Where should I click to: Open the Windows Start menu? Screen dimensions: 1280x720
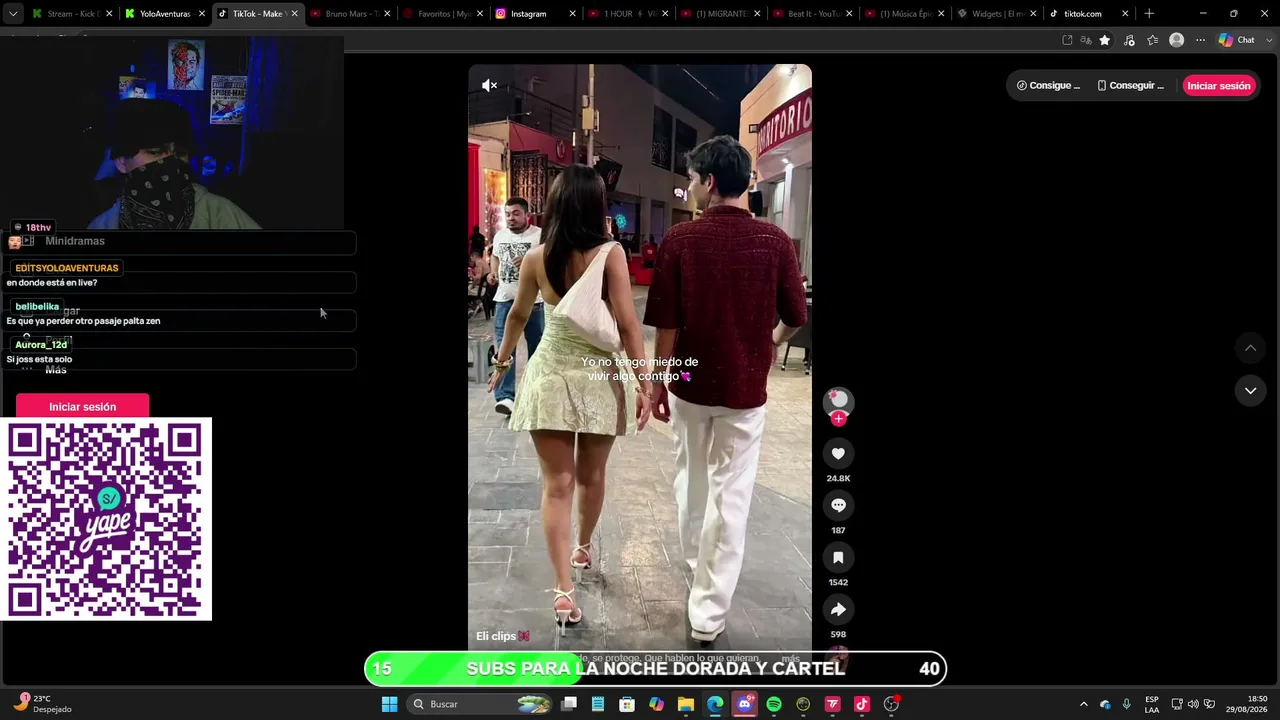390,704
